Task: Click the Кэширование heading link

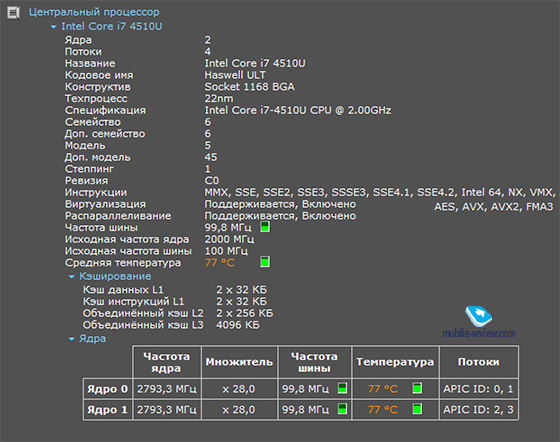Action: pyautogui.click(x=115, y=276)
